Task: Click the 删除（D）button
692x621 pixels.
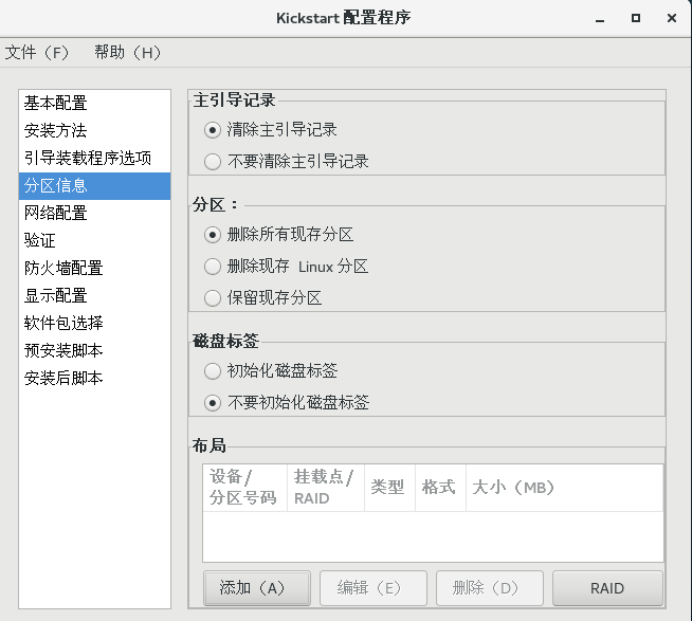Action: (x=490, y=588)
